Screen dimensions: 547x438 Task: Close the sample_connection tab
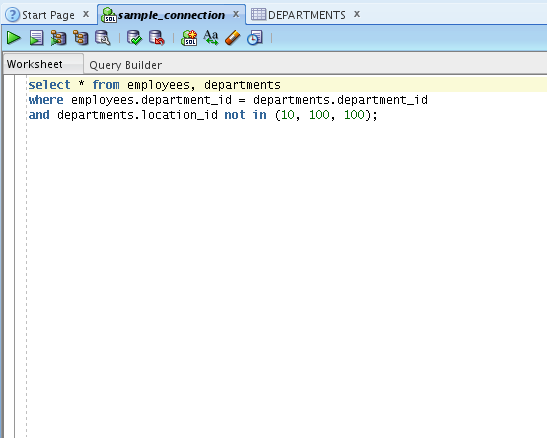tap(236, 14)
